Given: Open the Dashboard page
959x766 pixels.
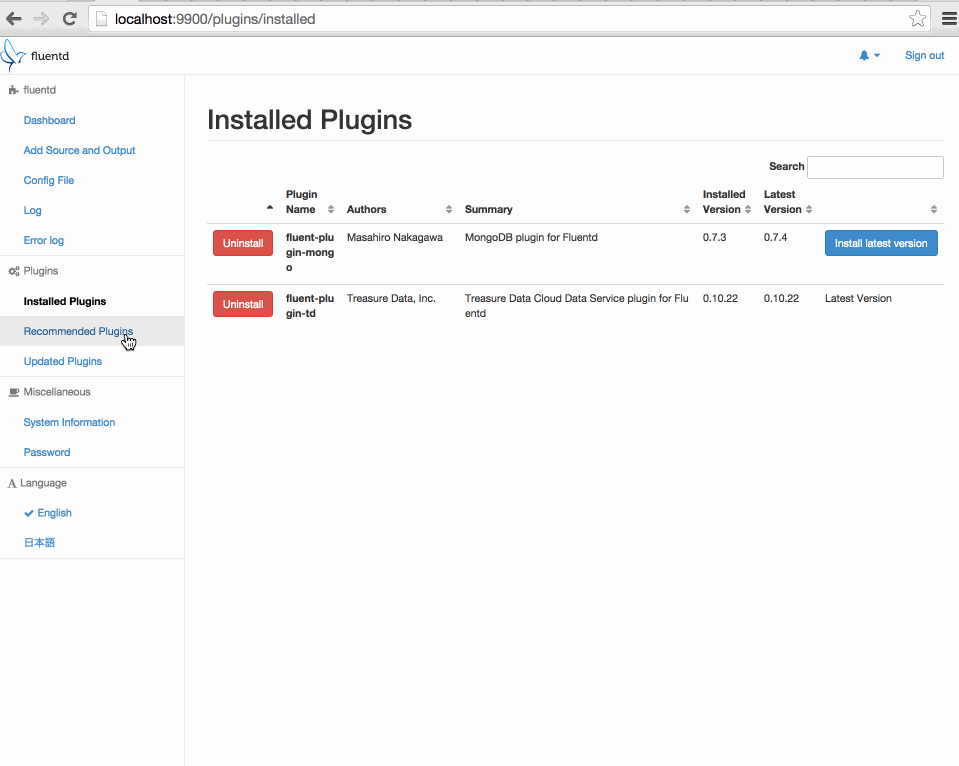Looking at the screenshot, I should pyautogui.click(x=50, y=121).
